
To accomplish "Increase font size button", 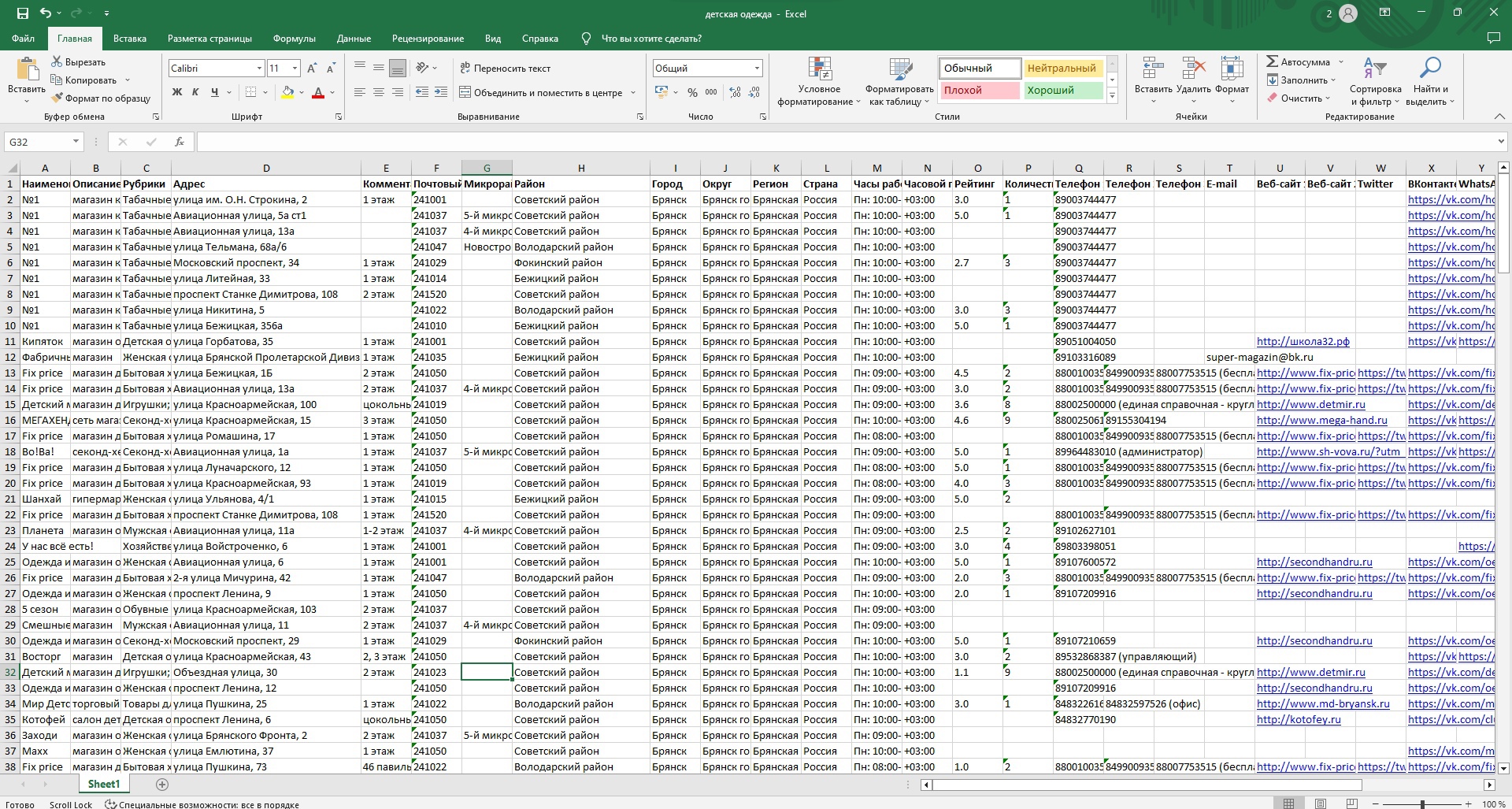I will pos(312,69).
